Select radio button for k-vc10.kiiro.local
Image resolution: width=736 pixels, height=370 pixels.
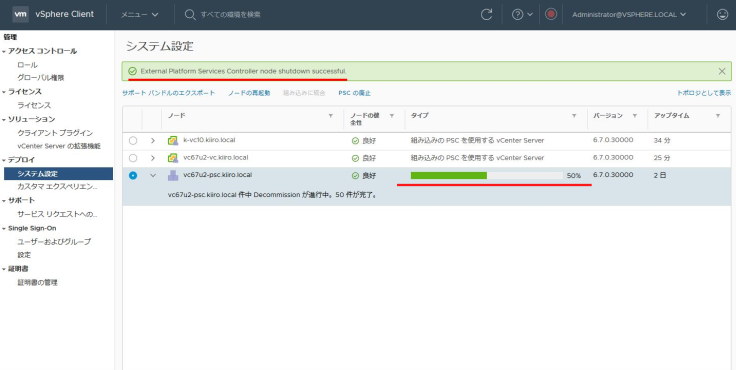click(133, 140)
